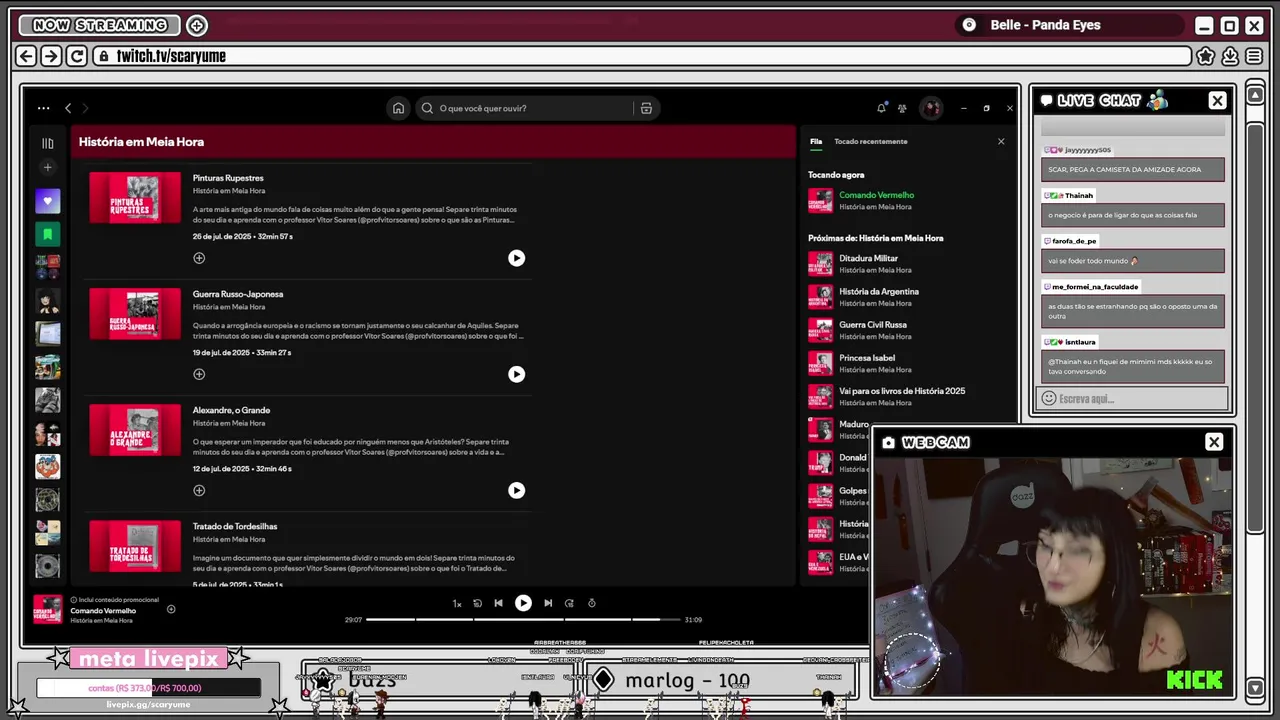This screenshot has height=720, width=1280.
Task: Open sidebar playlist below Your Episodes
Action: point(47,267)
